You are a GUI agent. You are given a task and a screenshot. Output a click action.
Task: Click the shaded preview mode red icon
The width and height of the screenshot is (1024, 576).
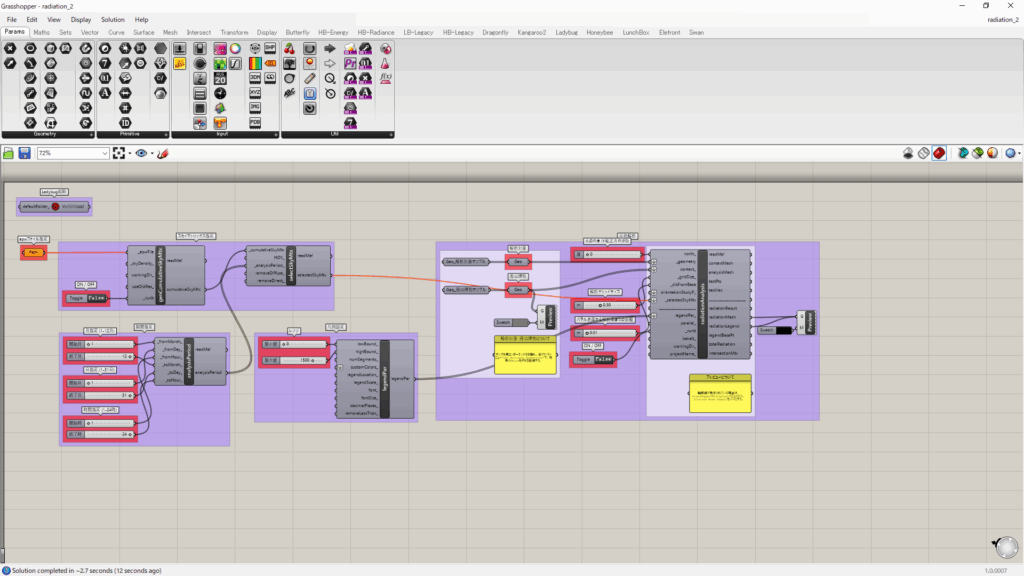[940, 153]
